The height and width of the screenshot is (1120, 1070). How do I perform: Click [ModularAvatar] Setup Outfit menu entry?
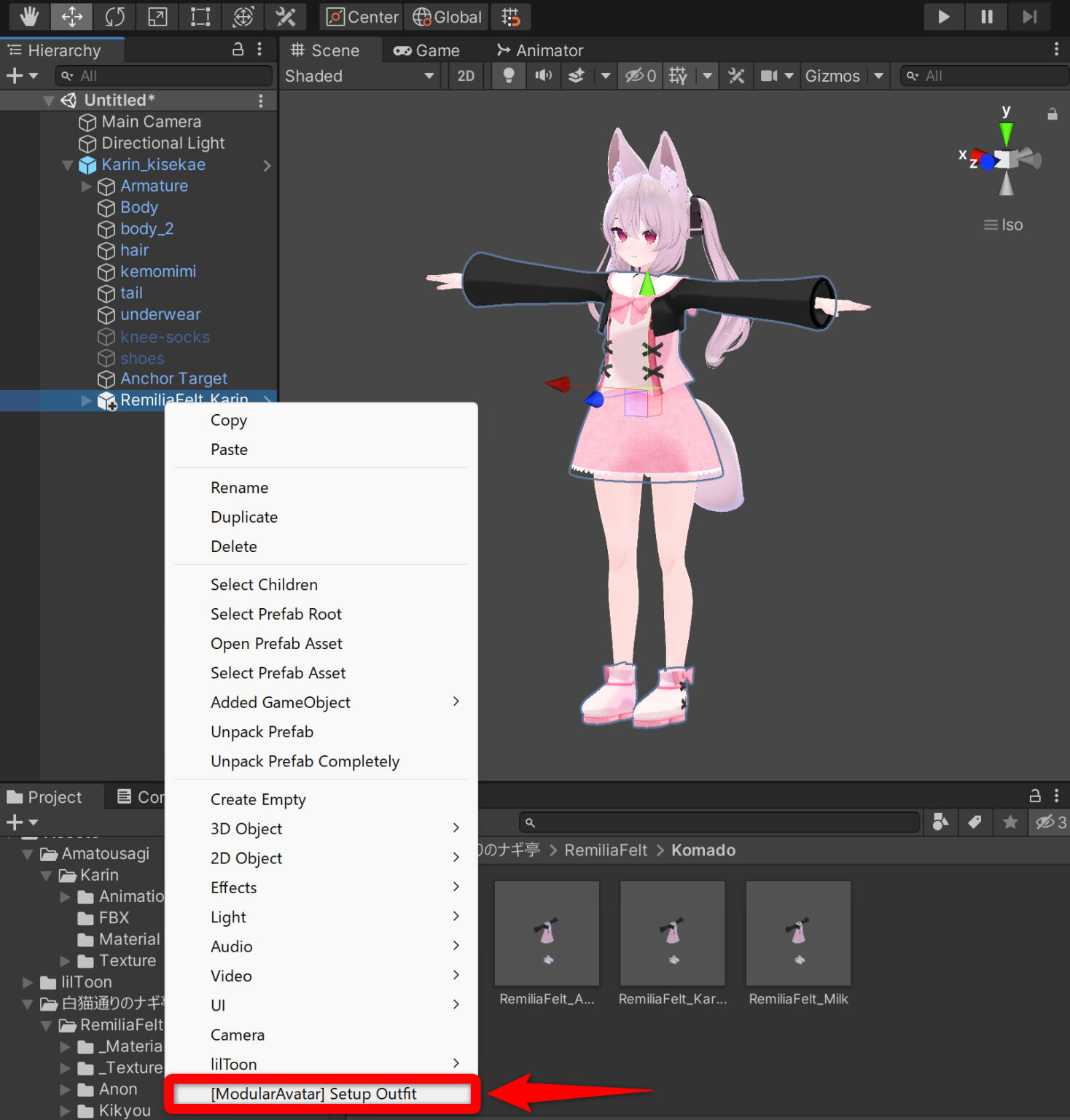pos(313,1094)
